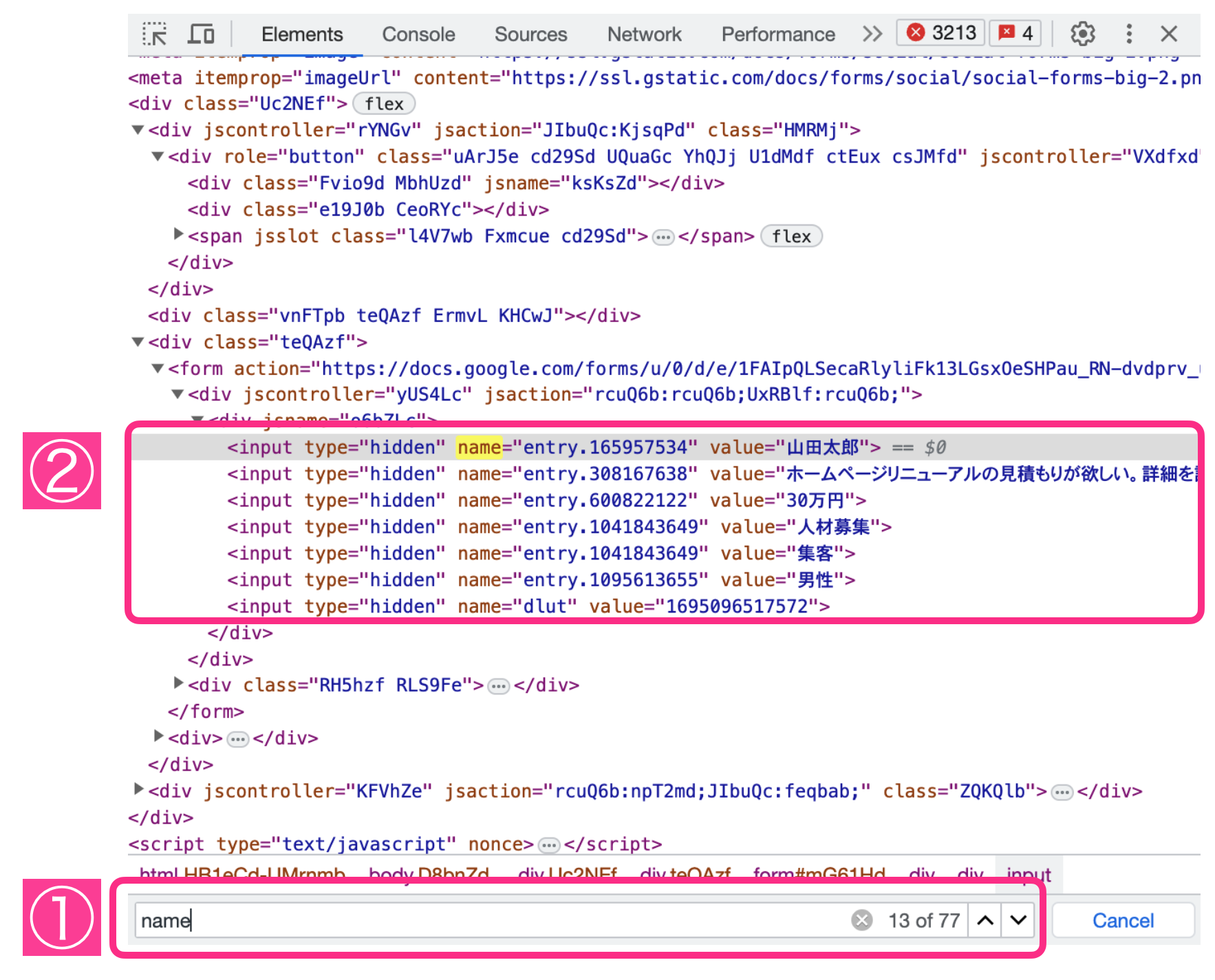The height and width of the screenshot is (980, 1215).
Task: Clear the search query with the X icon
Action: (x=861, y=920)
